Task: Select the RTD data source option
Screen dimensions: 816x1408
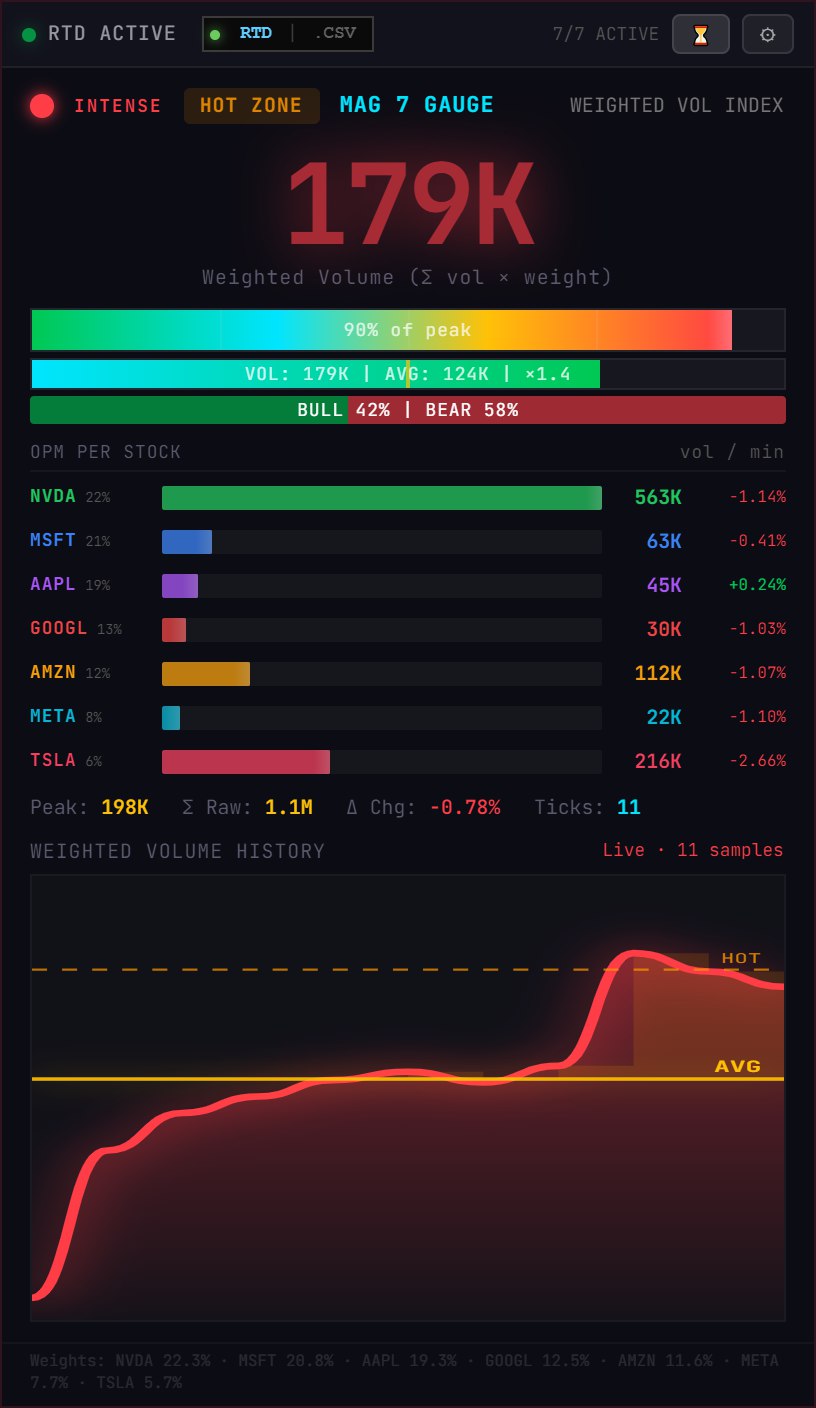Action: 254,33
